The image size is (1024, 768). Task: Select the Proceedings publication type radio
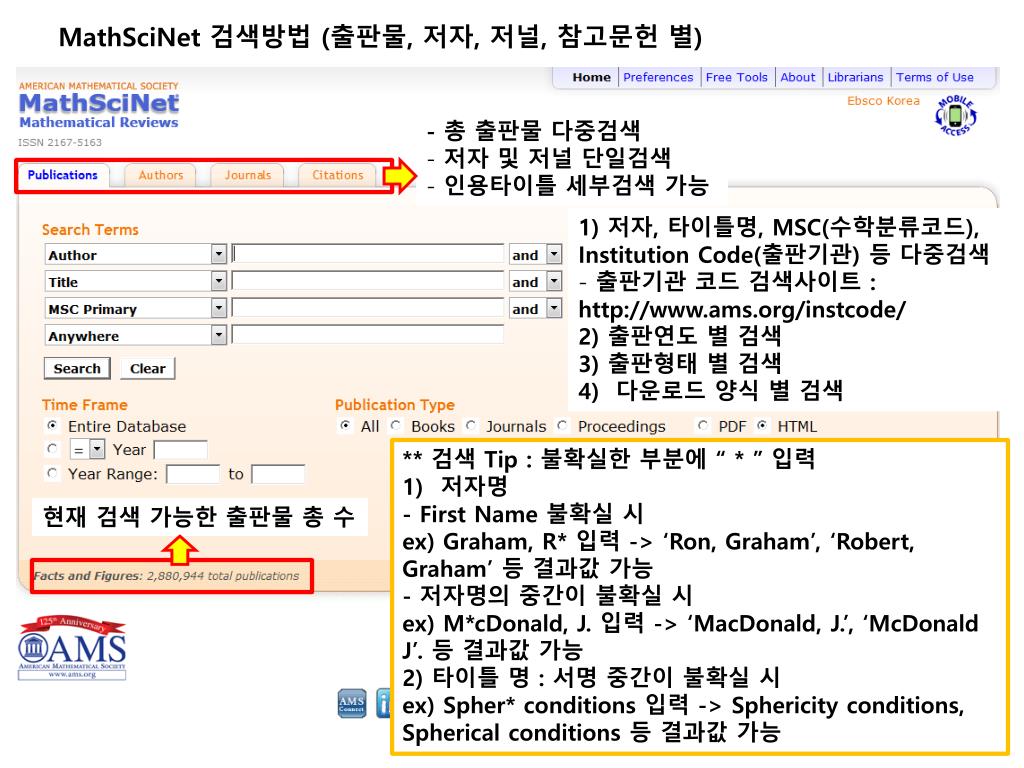click(562, 426)
